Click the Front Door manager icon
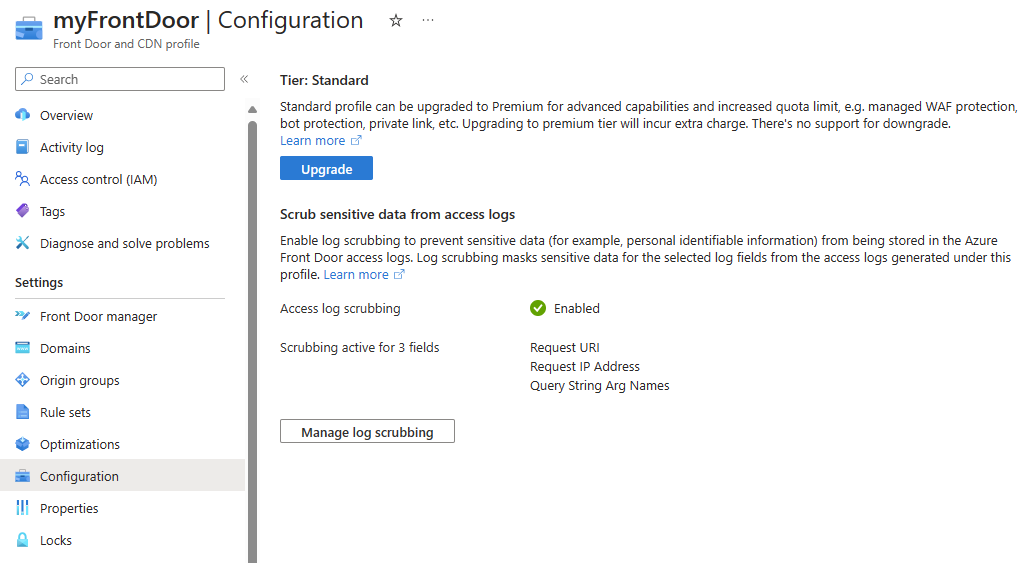This screenshot has width=1029, height=563. [x=23, y=316]
